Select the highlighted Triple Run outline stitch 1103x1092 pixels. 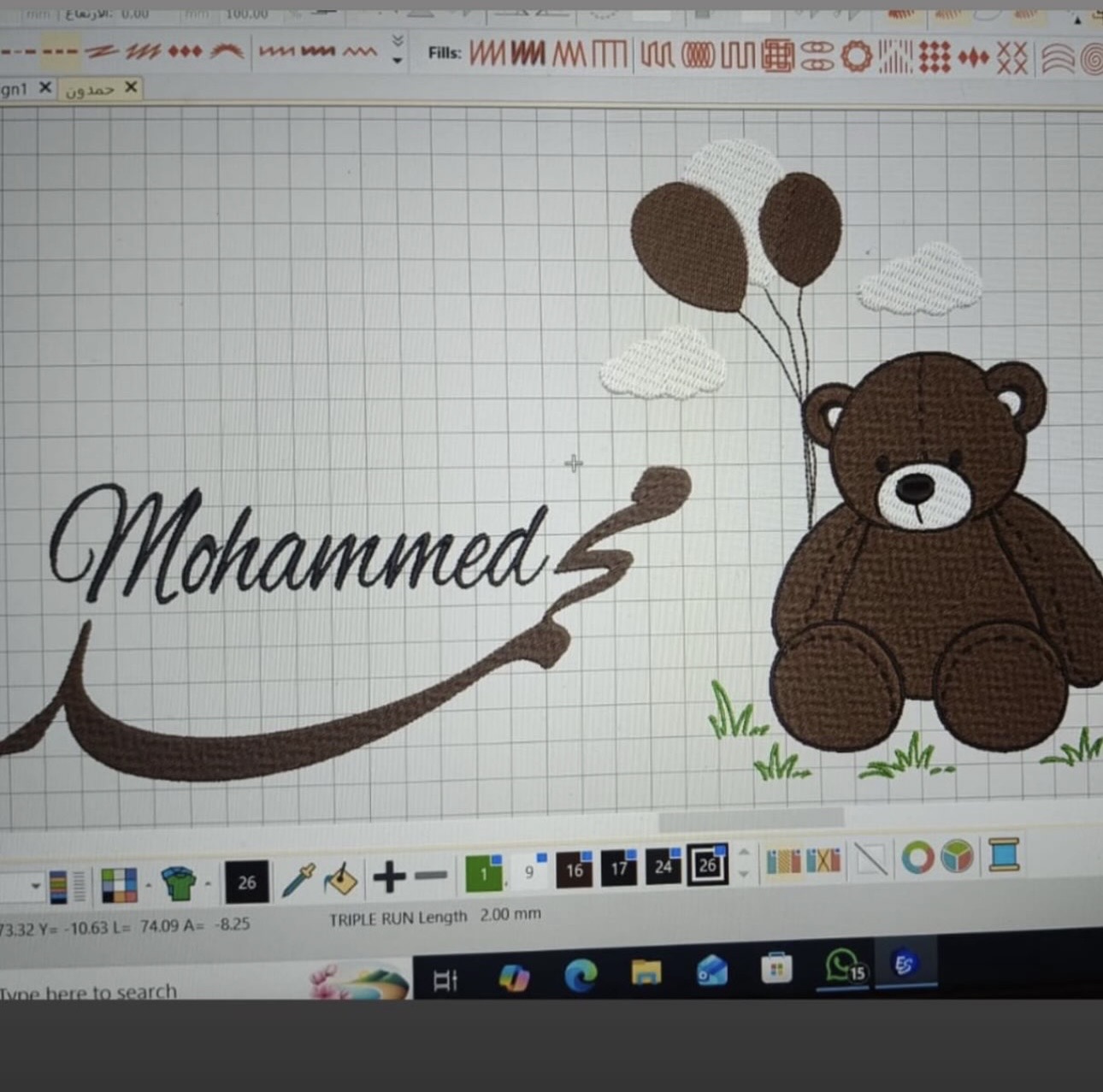(x=61, y=52)
